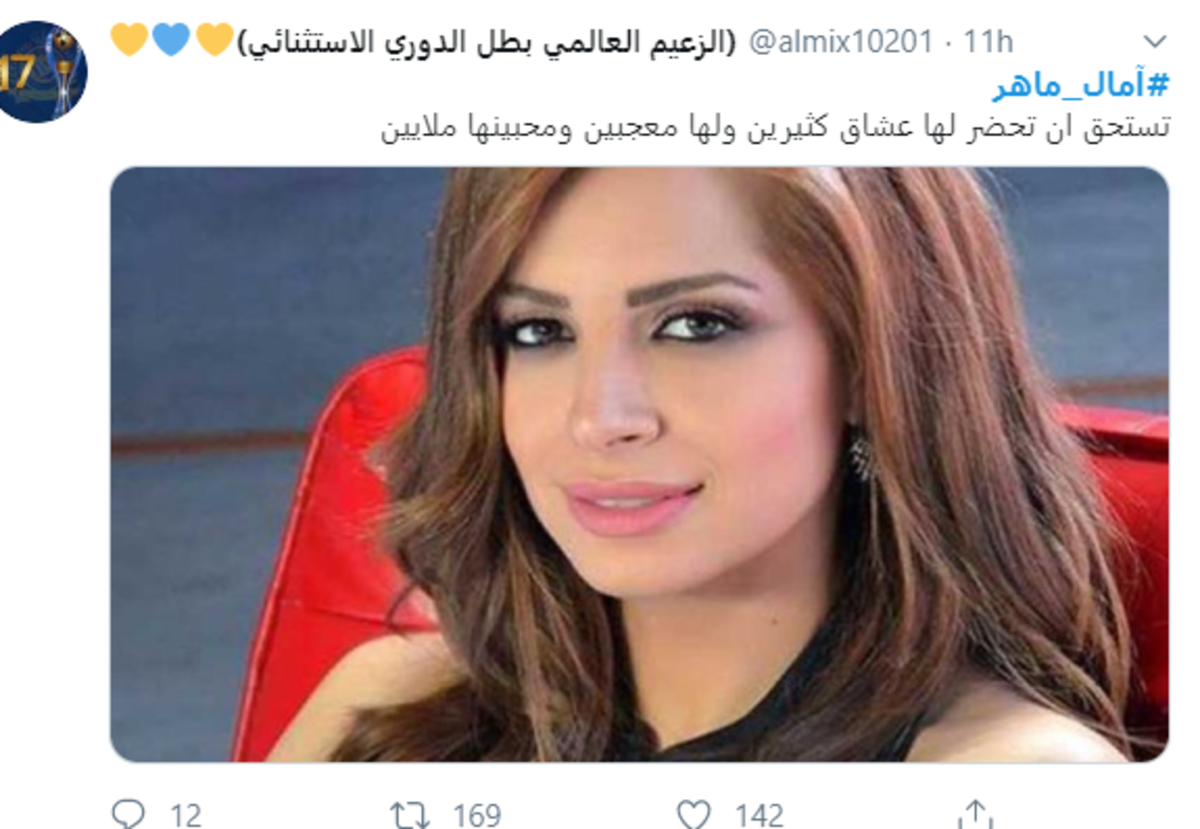Open the share tweet icon
The height and width of the screenshot is (829, 1200).
coord(974,814)
